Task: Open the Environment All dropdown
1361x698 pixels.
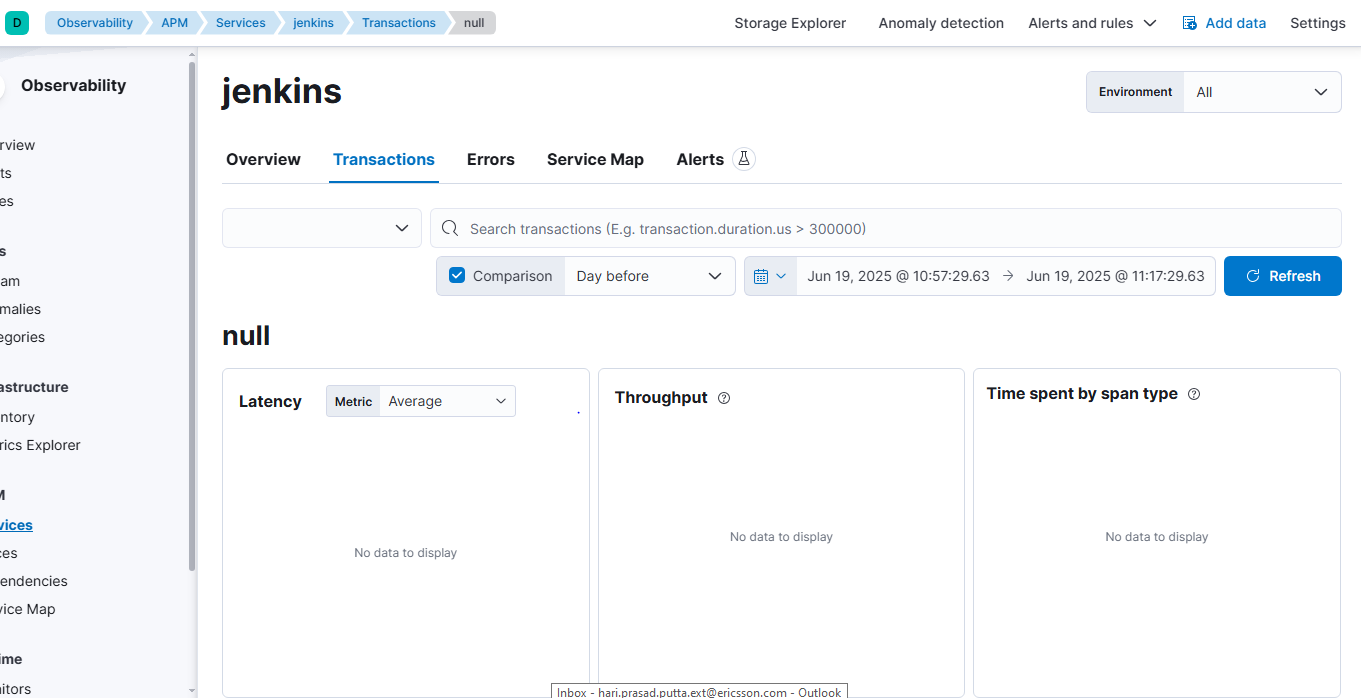Action: (x=1261, y=92)
